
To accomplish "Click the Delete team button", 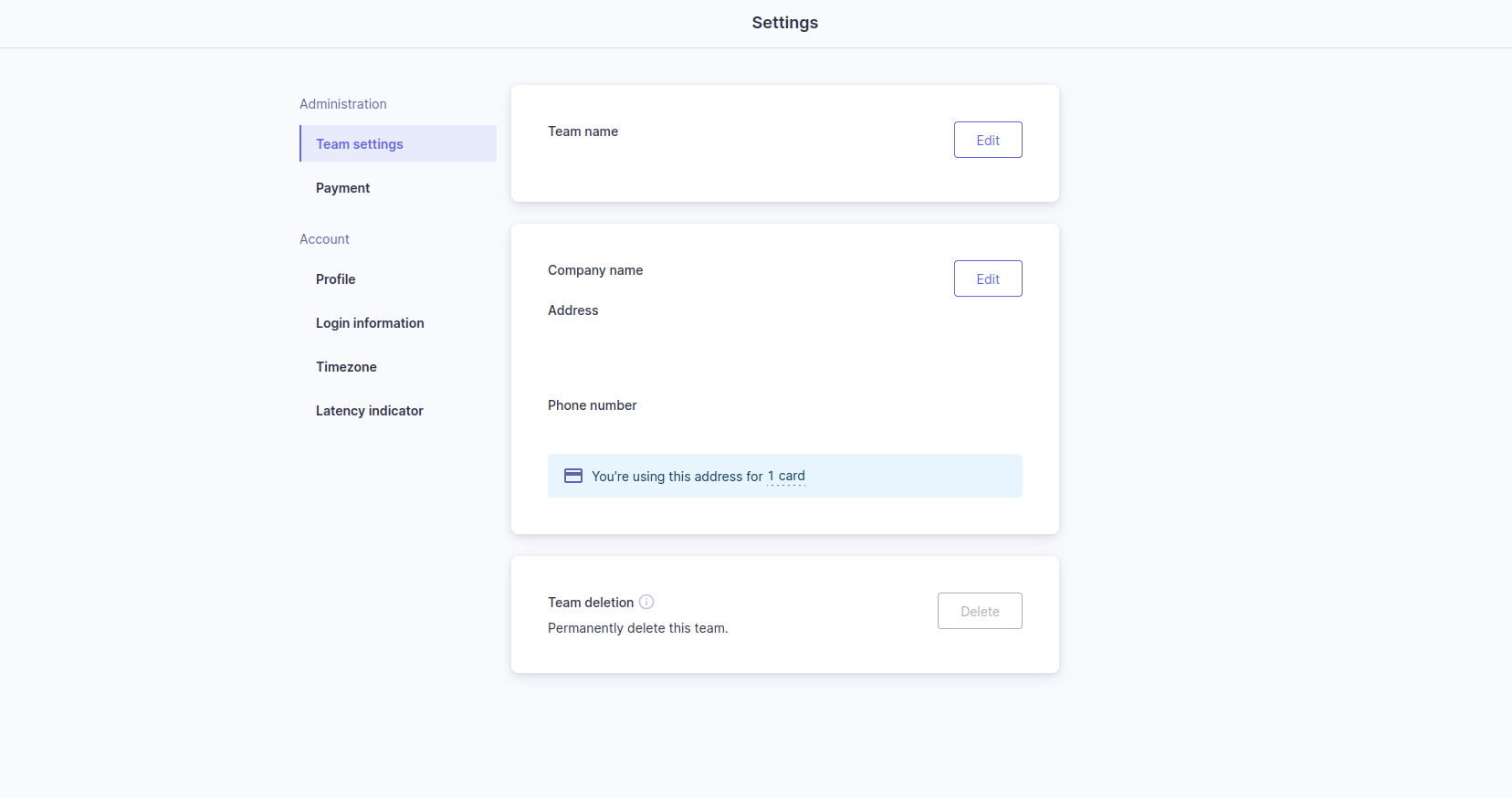I will pos(979,611).
